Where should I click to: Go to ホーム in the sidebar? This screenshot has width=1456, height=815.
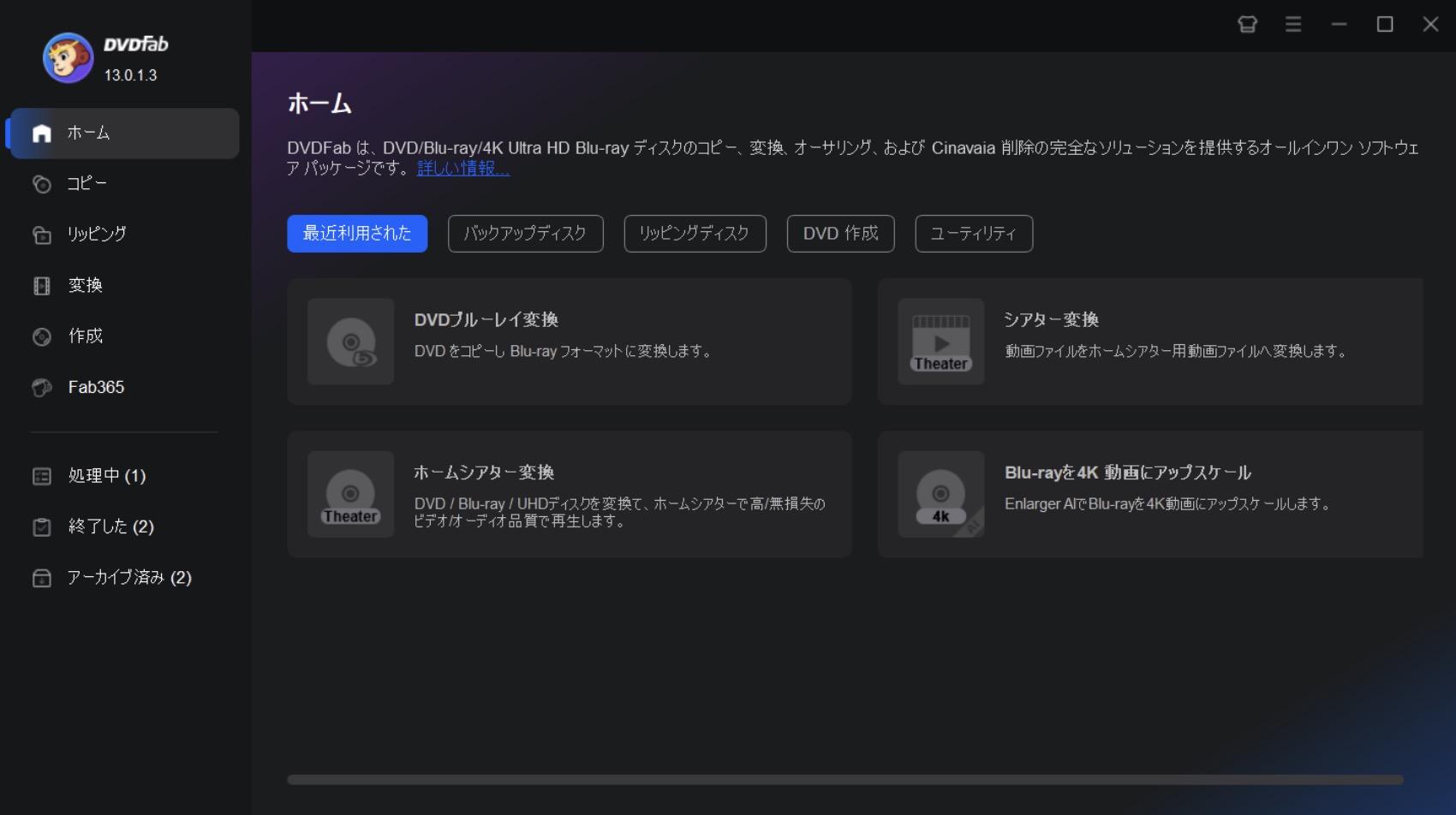click(125, 134)
